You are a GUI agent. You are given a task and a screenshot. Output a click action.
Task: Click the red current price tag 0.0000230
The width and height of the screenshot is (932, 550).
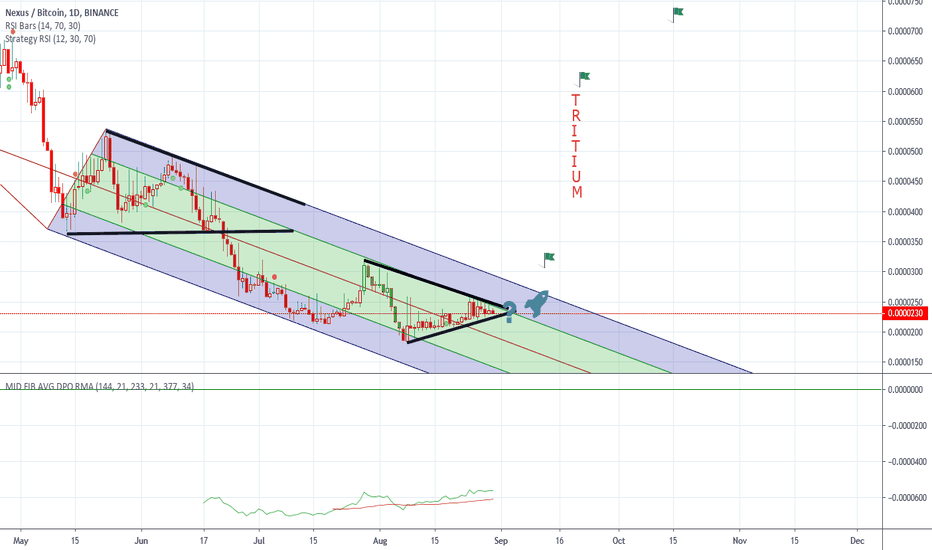[906, 313]
